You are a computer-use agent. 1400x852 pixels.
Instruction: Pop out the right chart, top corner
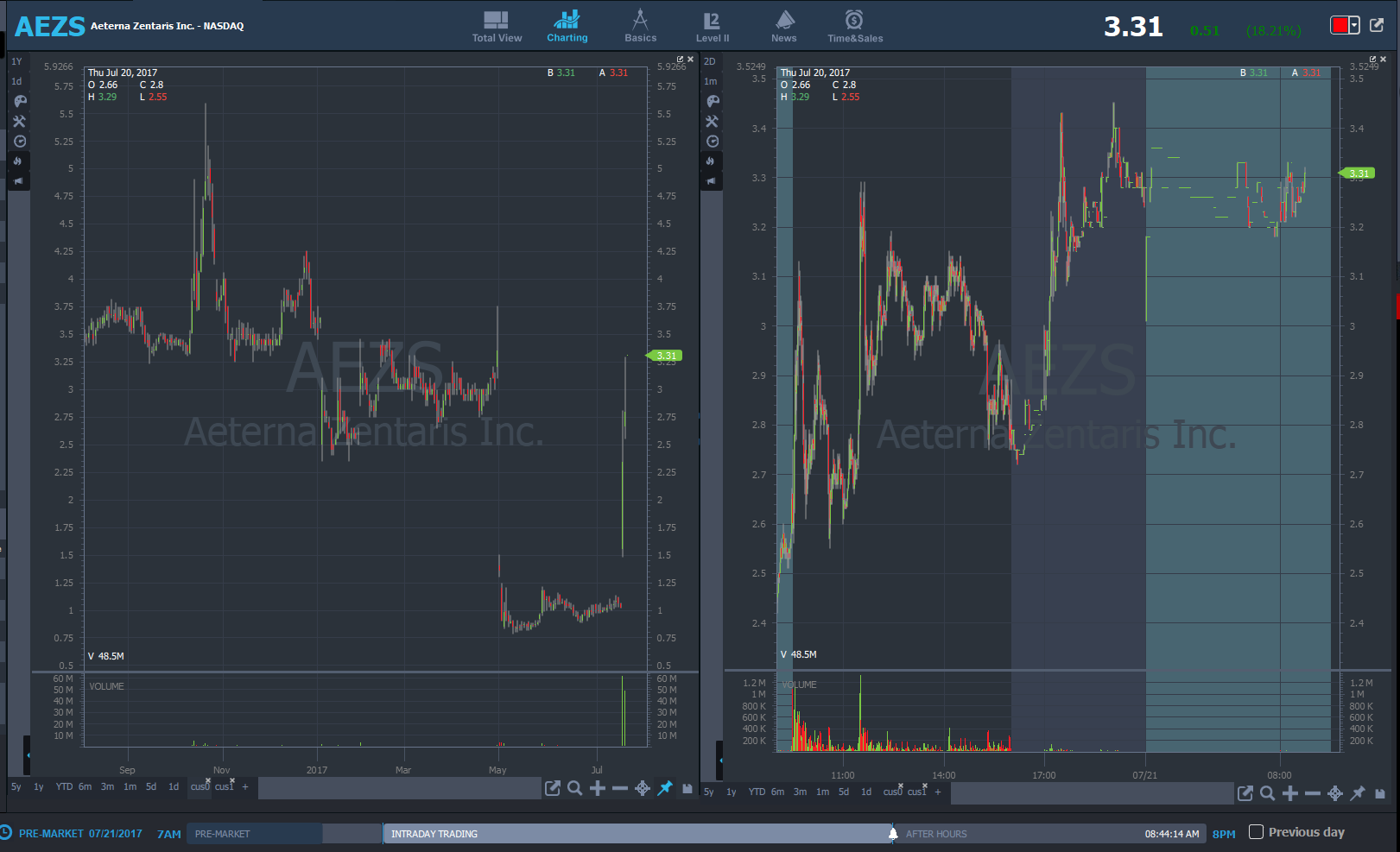click(1372, 60)
